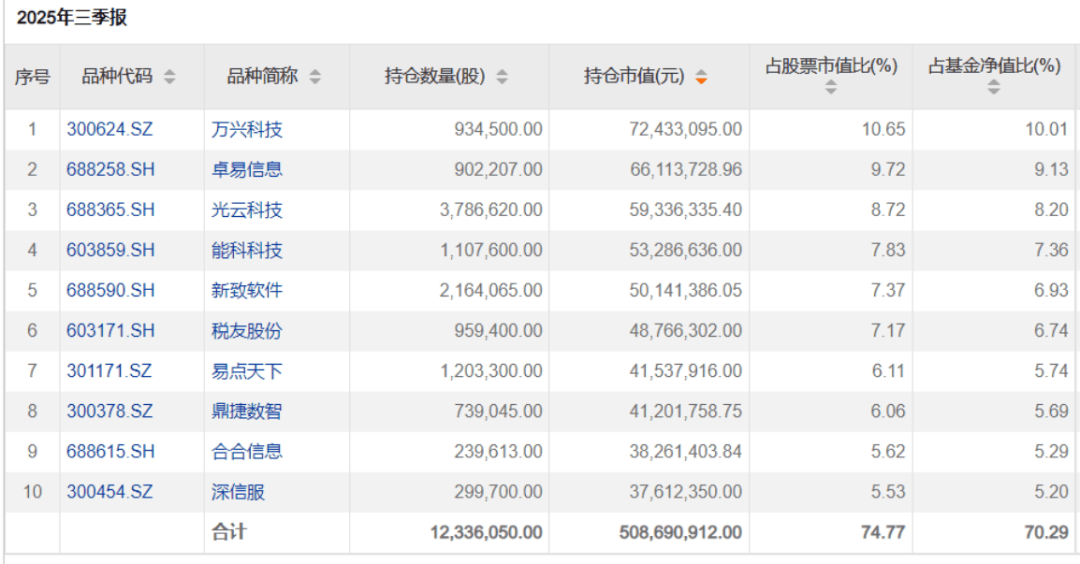Open 603859.SH code link
Viewport: 1080px width, 564px height.
(111, 250)
